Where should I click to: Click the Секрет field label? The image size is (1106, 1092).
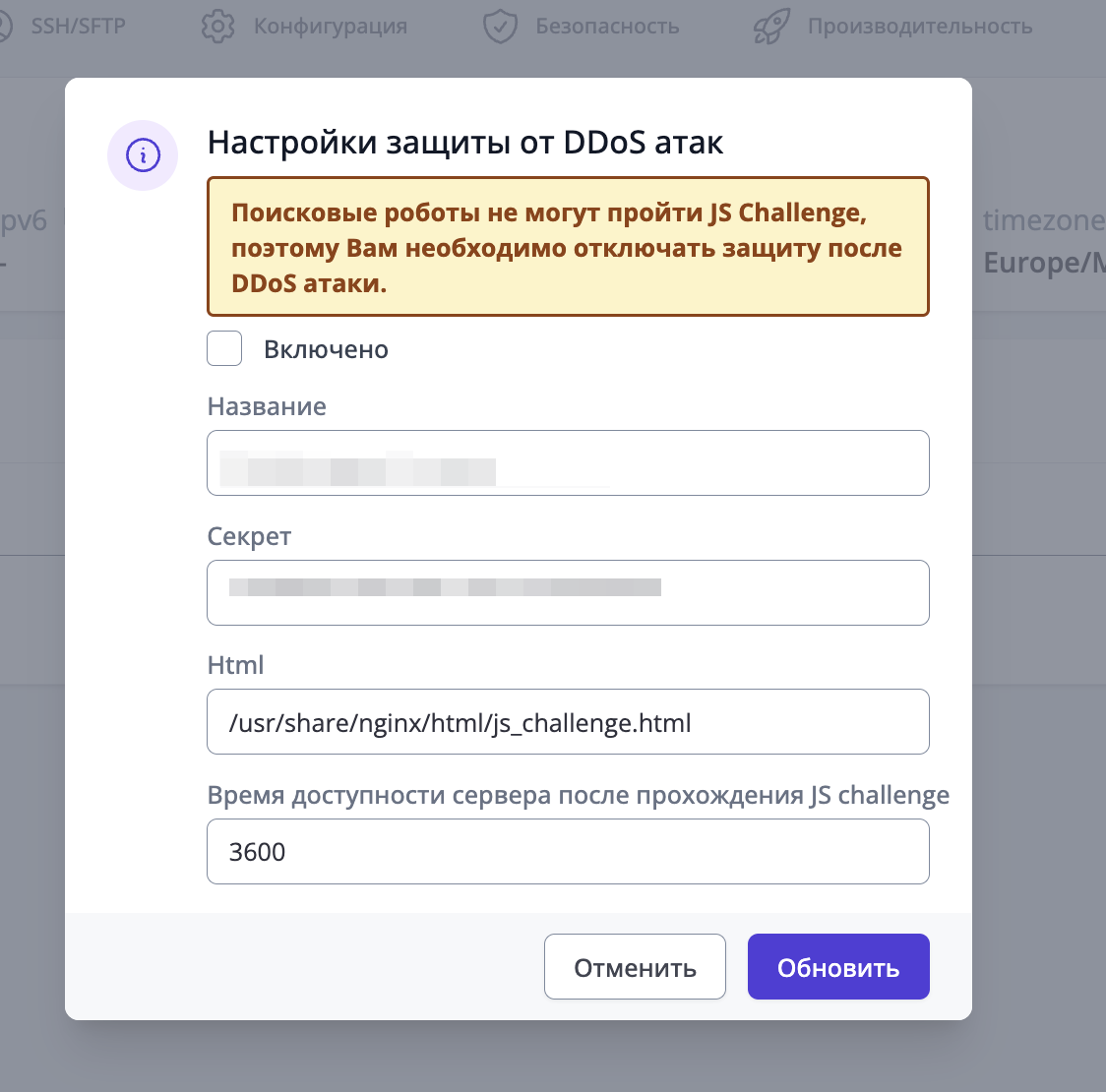coord(249,537)
